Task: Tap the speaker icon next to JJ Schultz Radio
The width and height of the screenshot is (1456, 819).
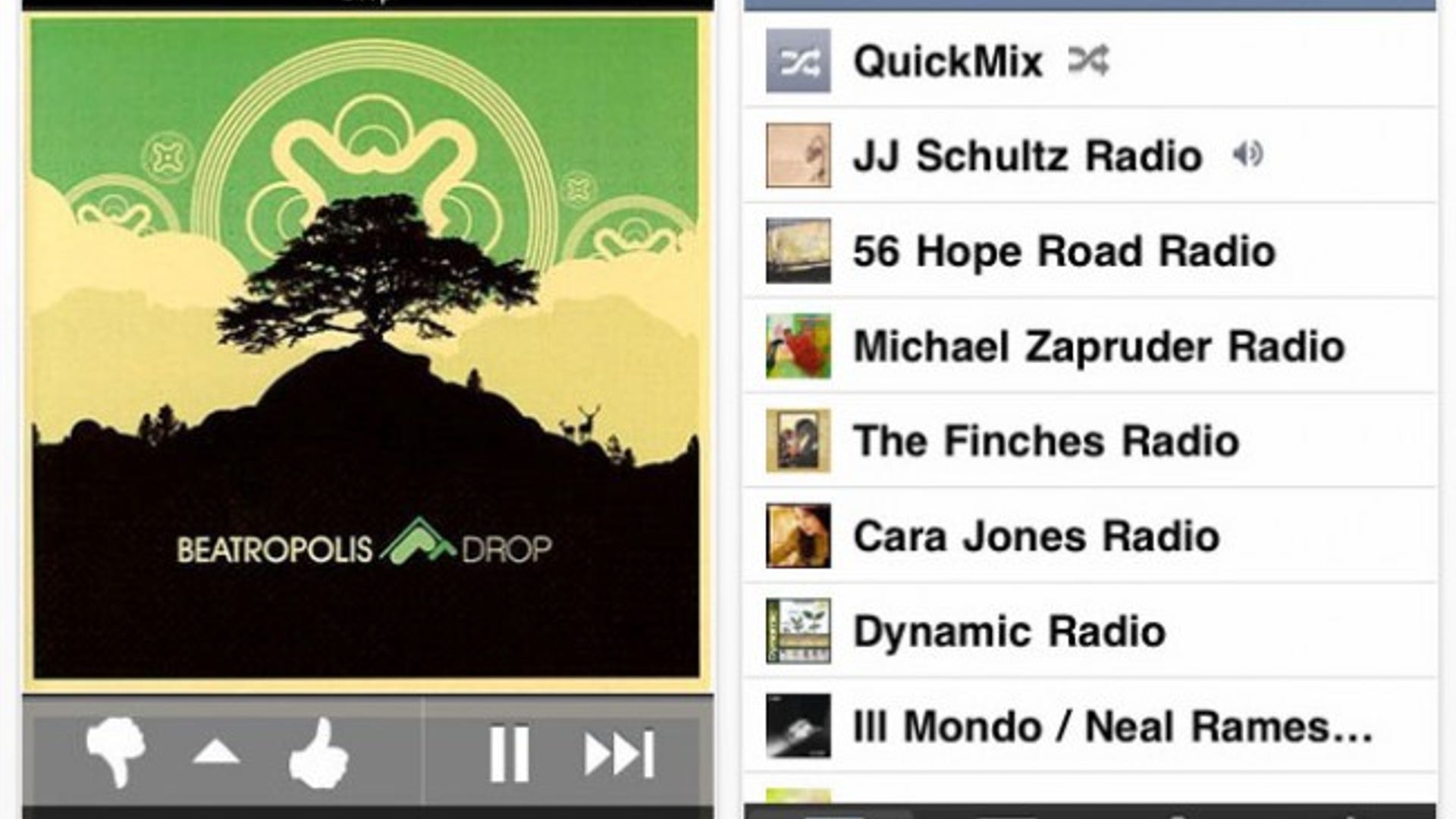Action: [x=1247, y=155]
